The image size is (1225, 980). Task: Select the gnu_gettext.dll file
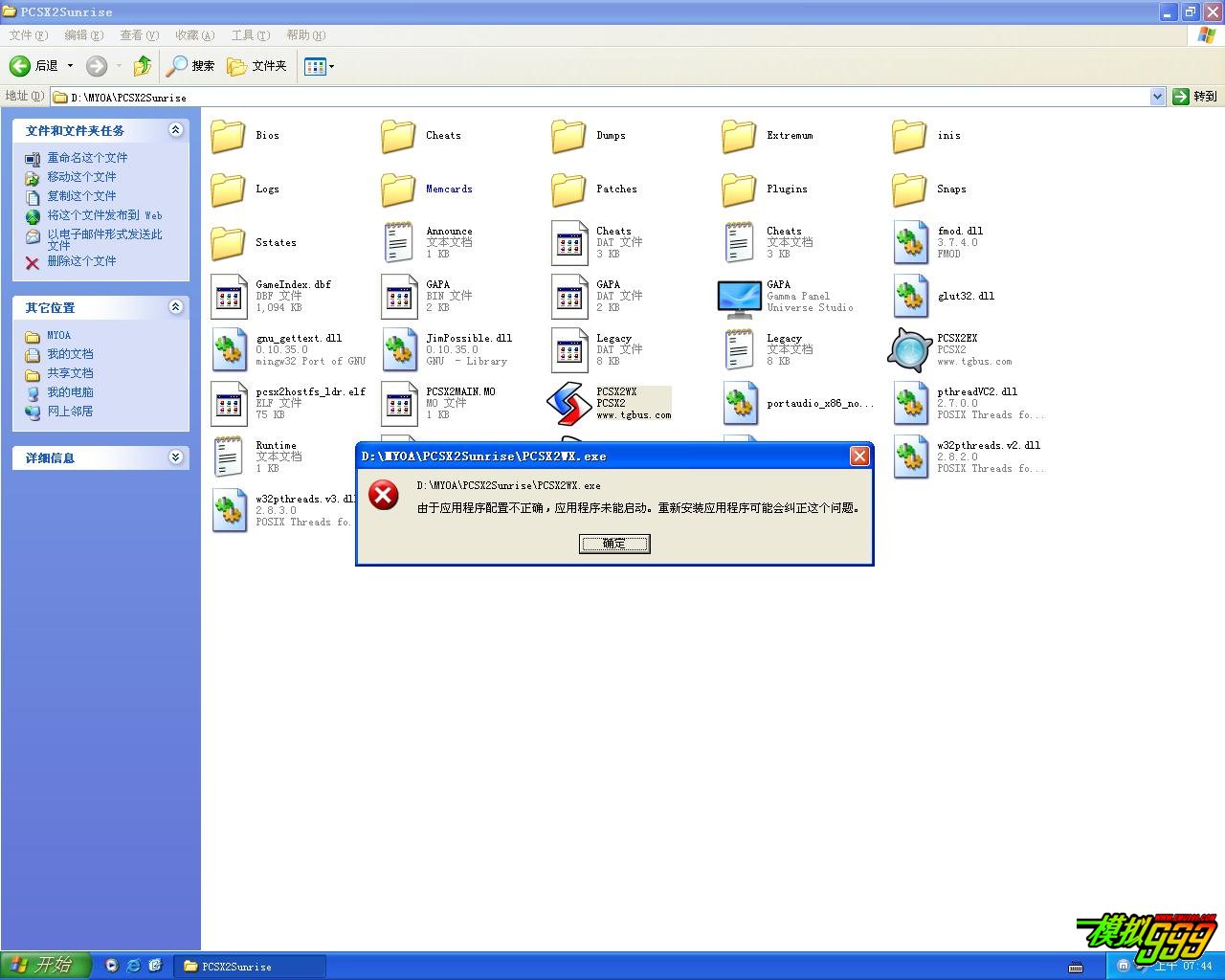[228, 349]
